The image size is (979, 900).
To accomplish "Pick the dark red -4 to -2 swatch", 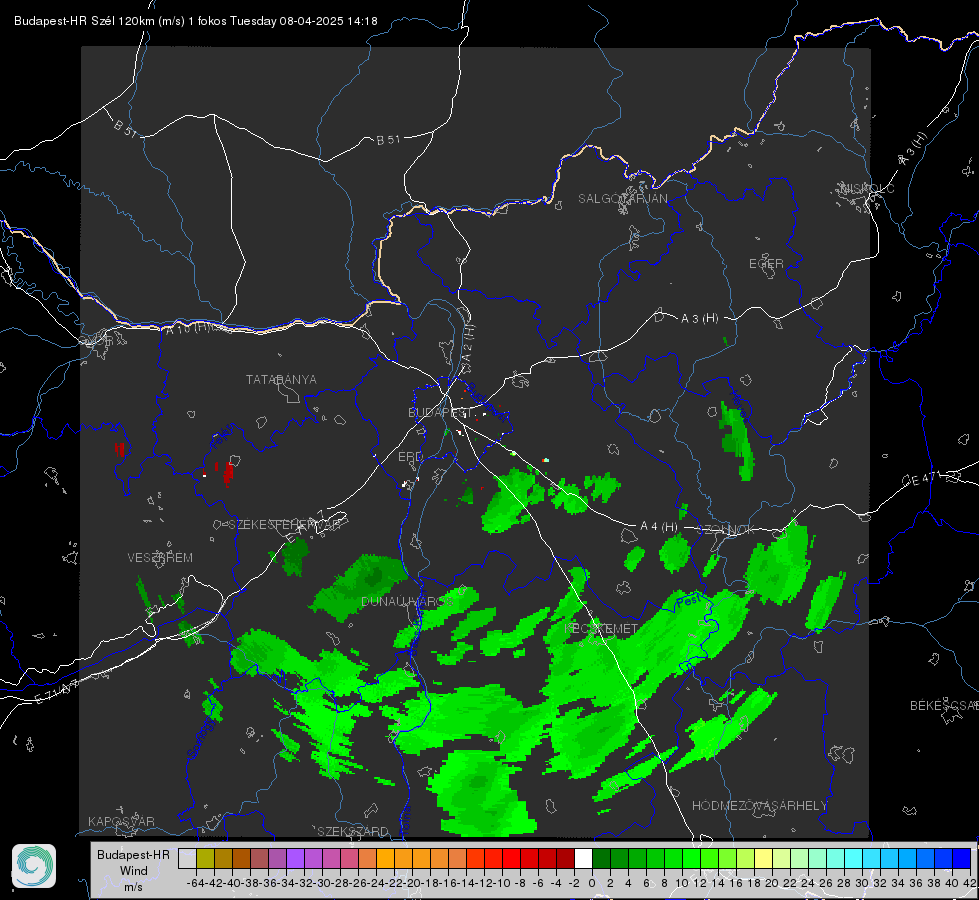I will tap(566, 858).
